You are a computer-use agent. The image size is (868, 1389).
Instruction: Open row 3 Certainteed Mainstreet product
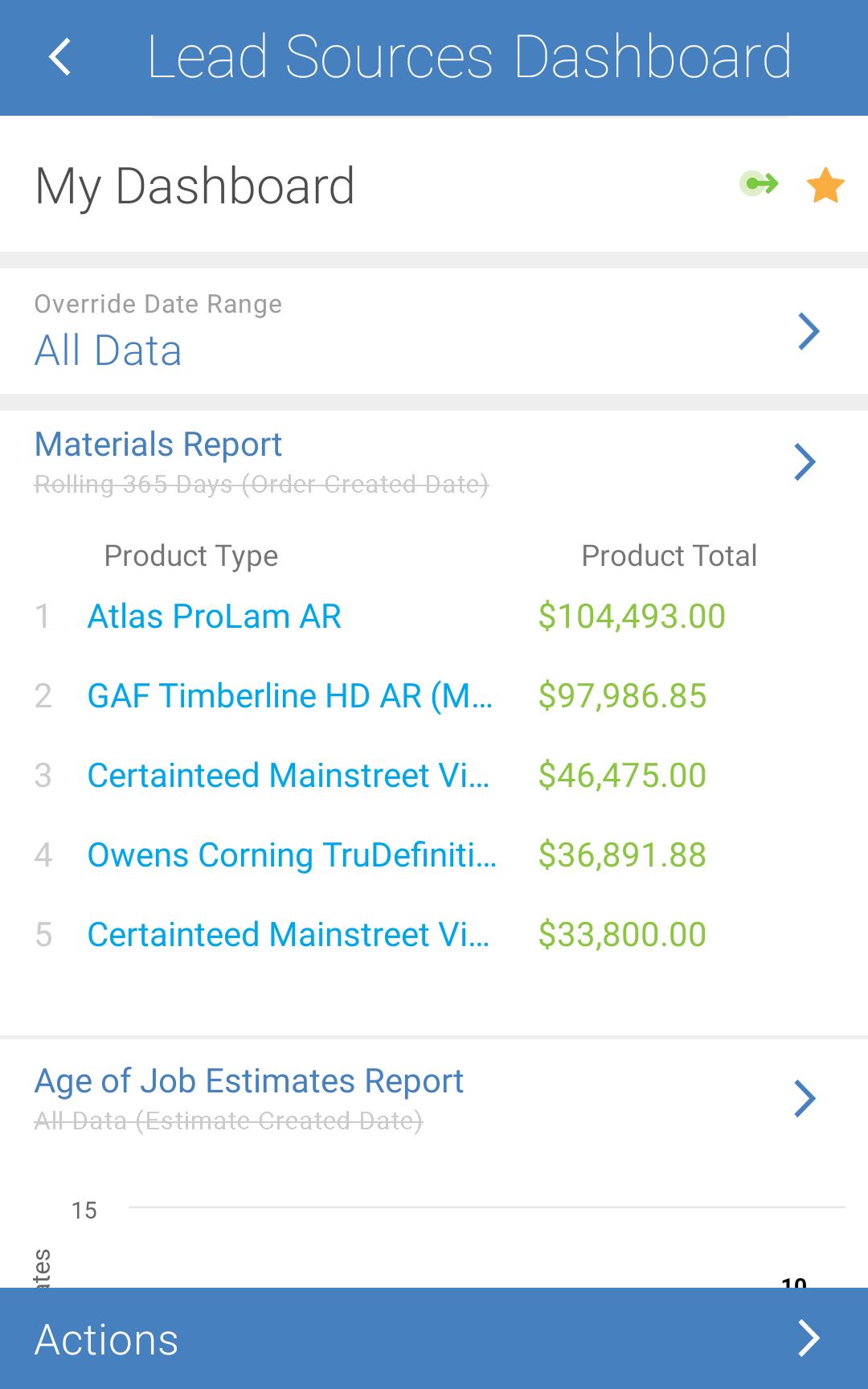(289, 776)
